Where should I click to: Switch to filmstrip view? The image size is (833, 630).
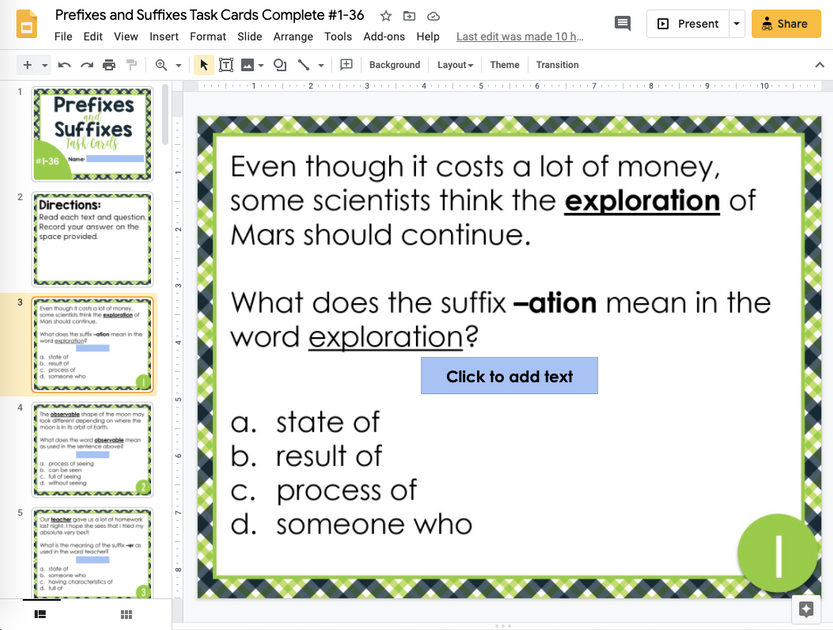coord(40,615)
